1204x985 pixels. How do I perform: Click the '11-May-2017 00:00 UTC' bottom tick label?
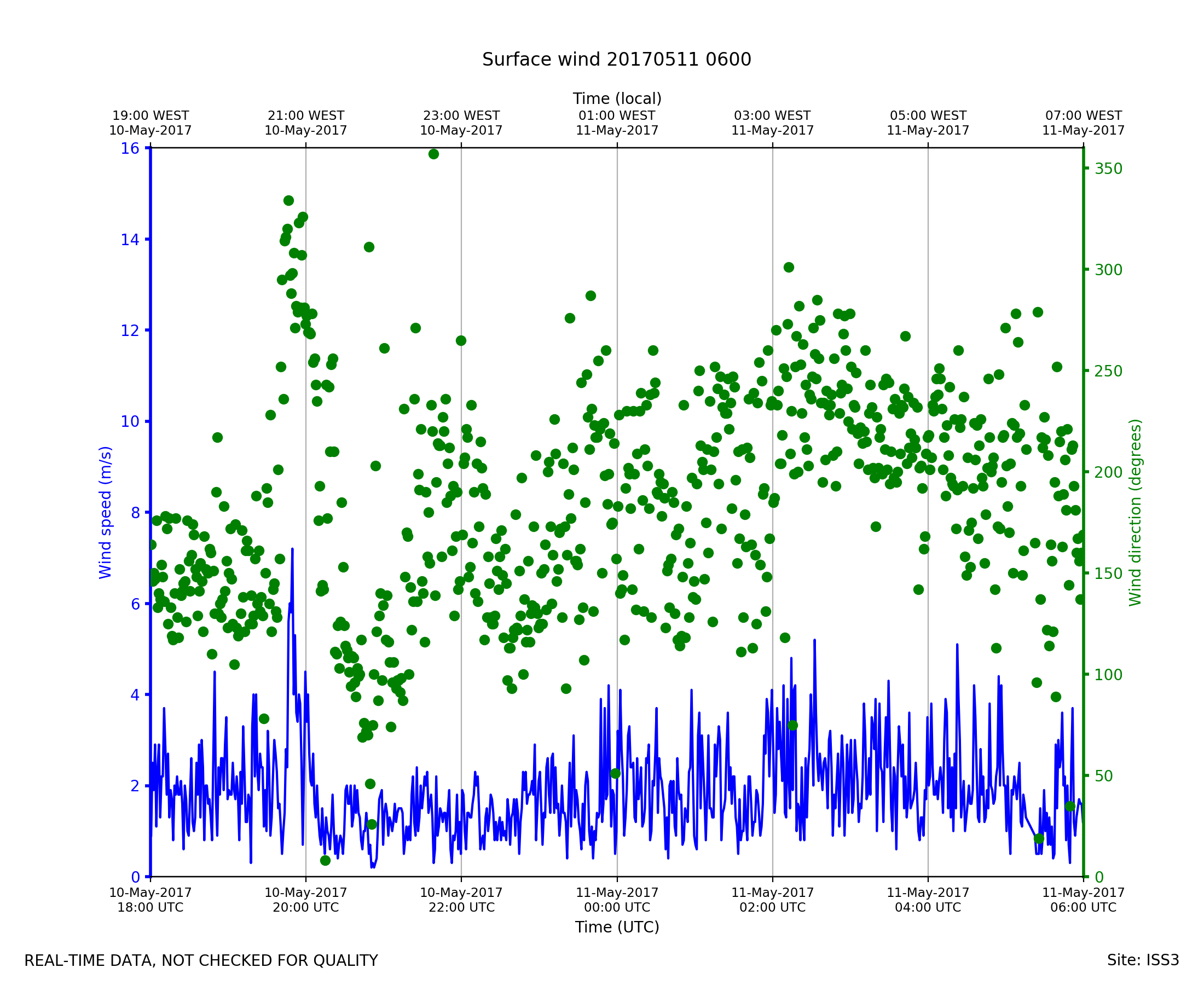(x=617, y=900)
